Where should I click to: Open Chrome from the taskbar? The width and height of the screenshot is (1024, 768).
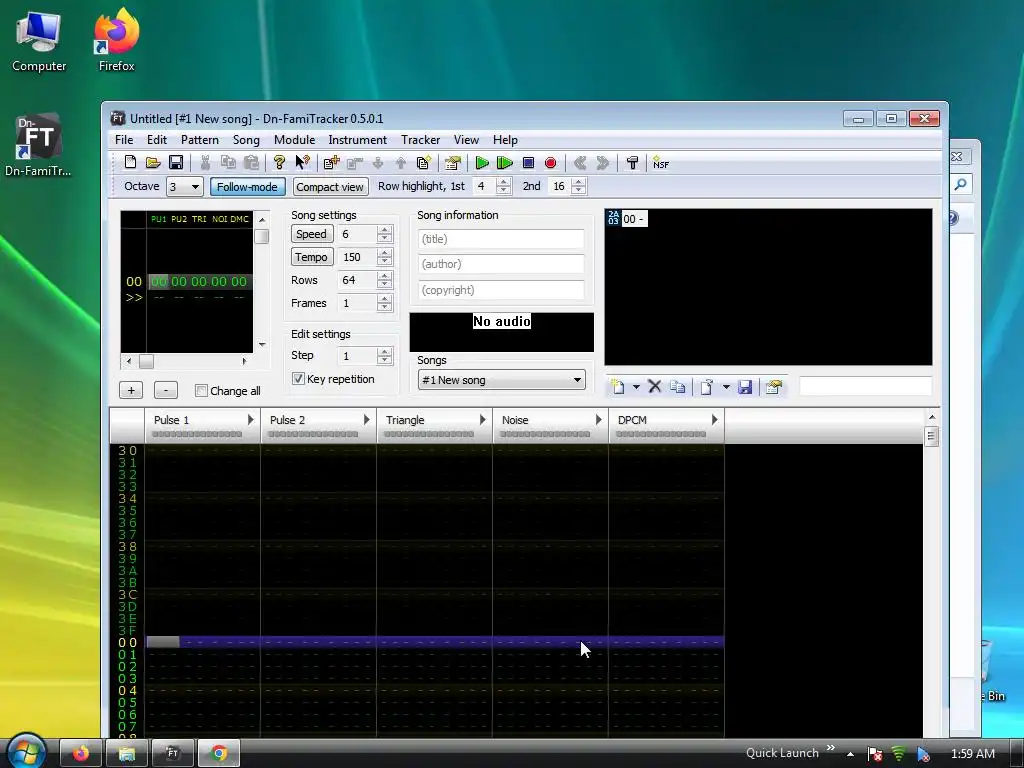point(219,753)
